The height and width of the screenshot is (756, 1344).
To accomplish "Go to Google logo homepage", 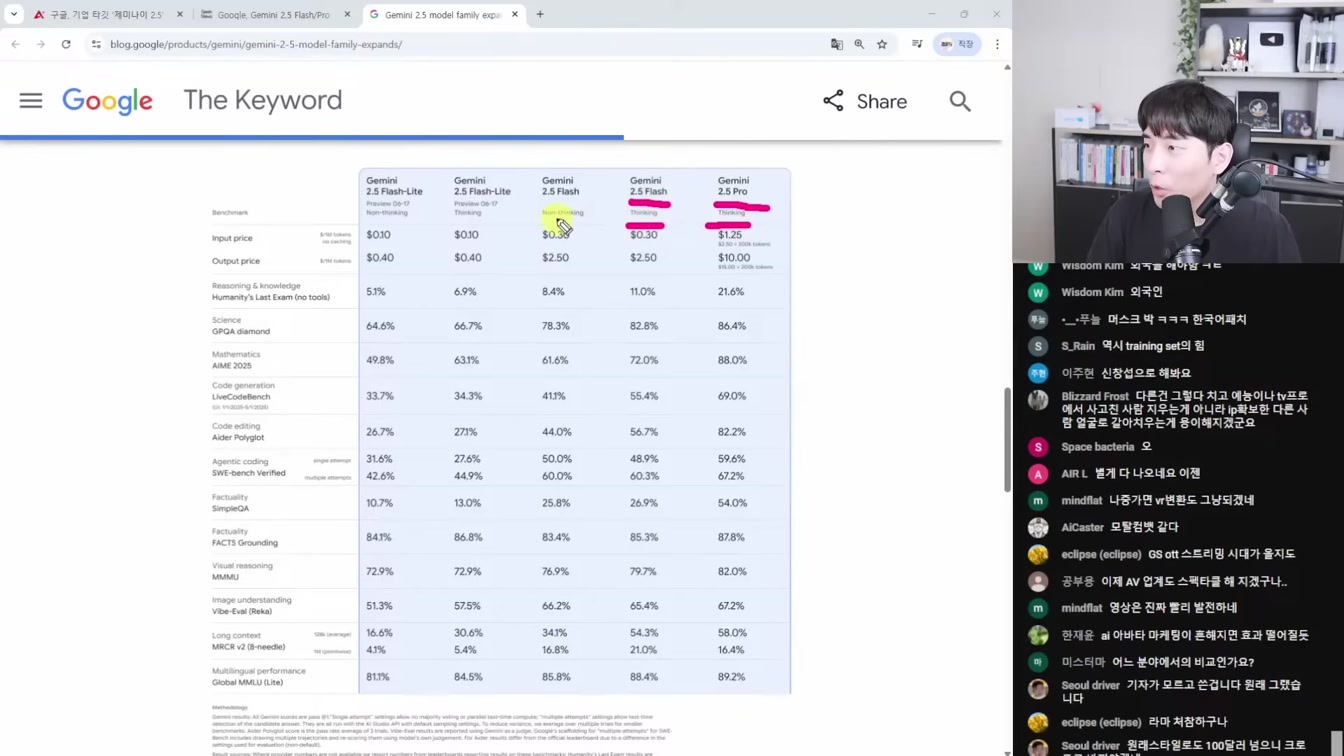I will coord(107,101).
